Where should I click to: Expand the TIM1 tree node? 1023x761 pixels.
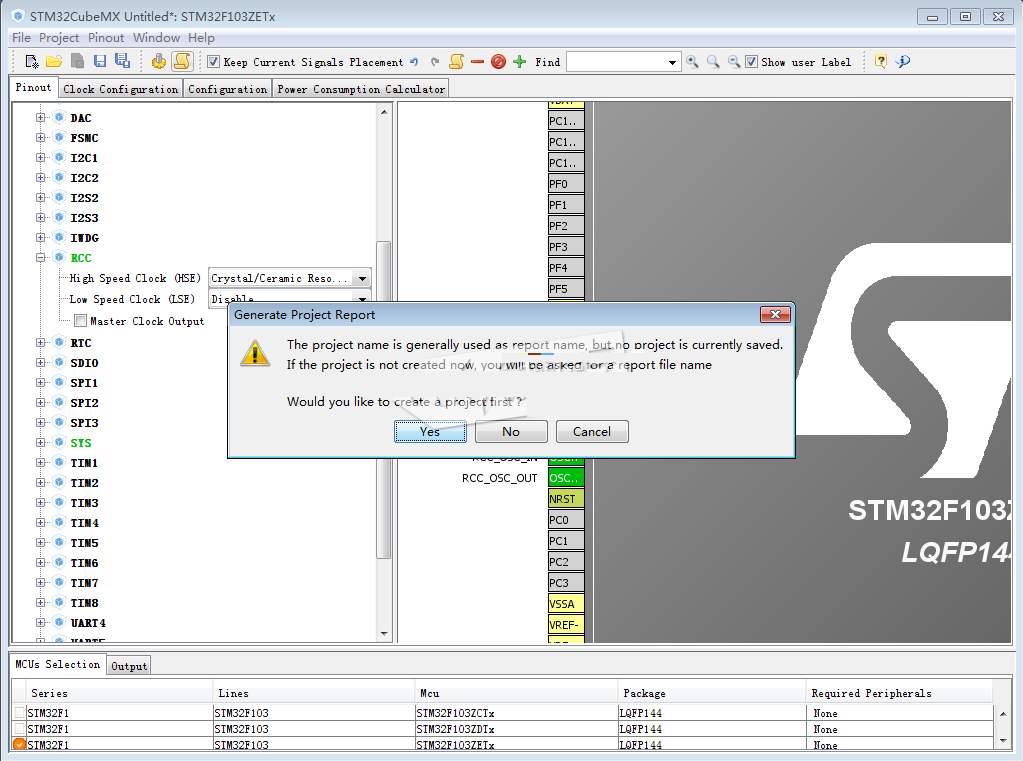(40, 463)
